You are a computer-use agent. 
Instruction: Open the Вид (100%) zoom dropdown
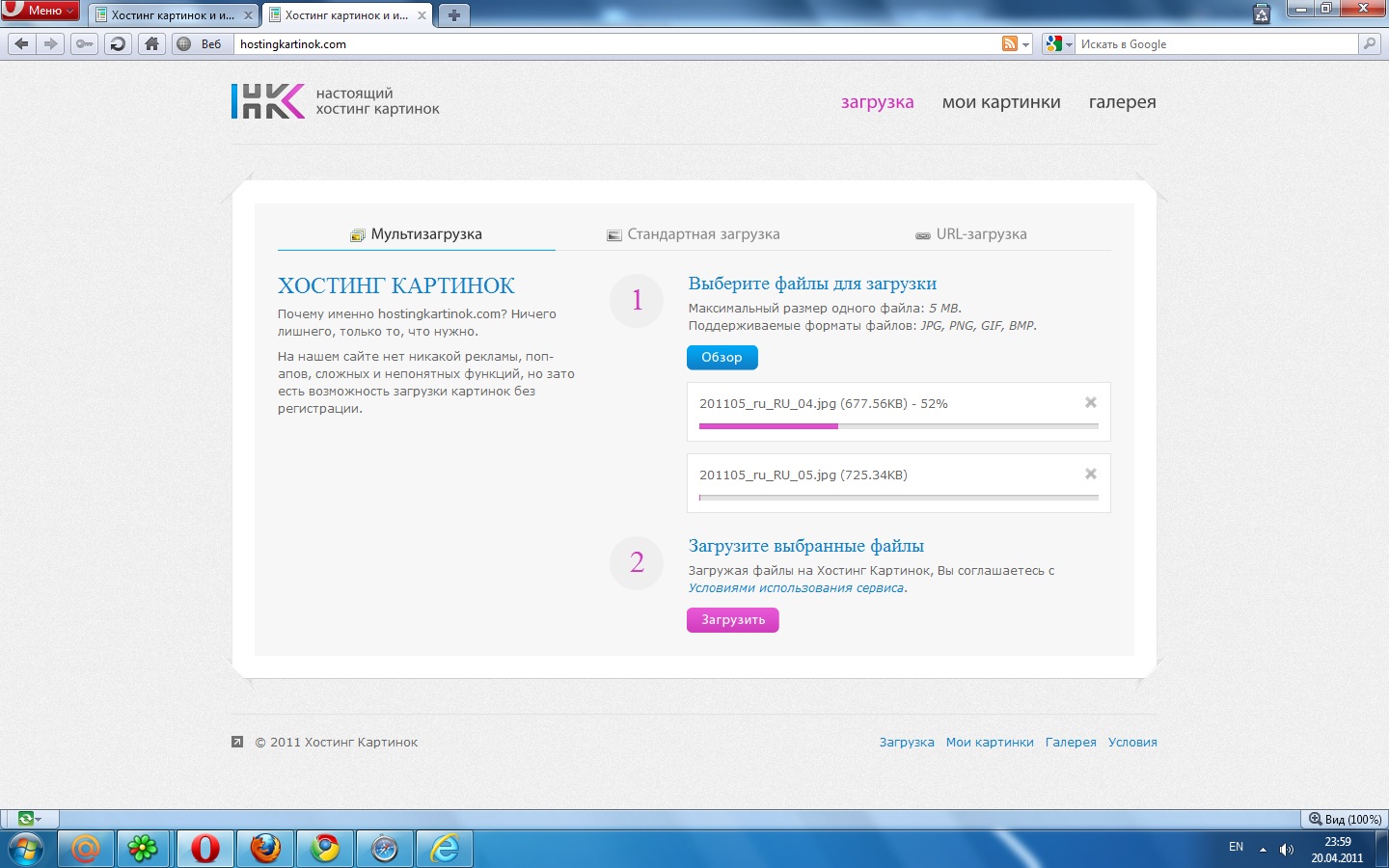1345,819
